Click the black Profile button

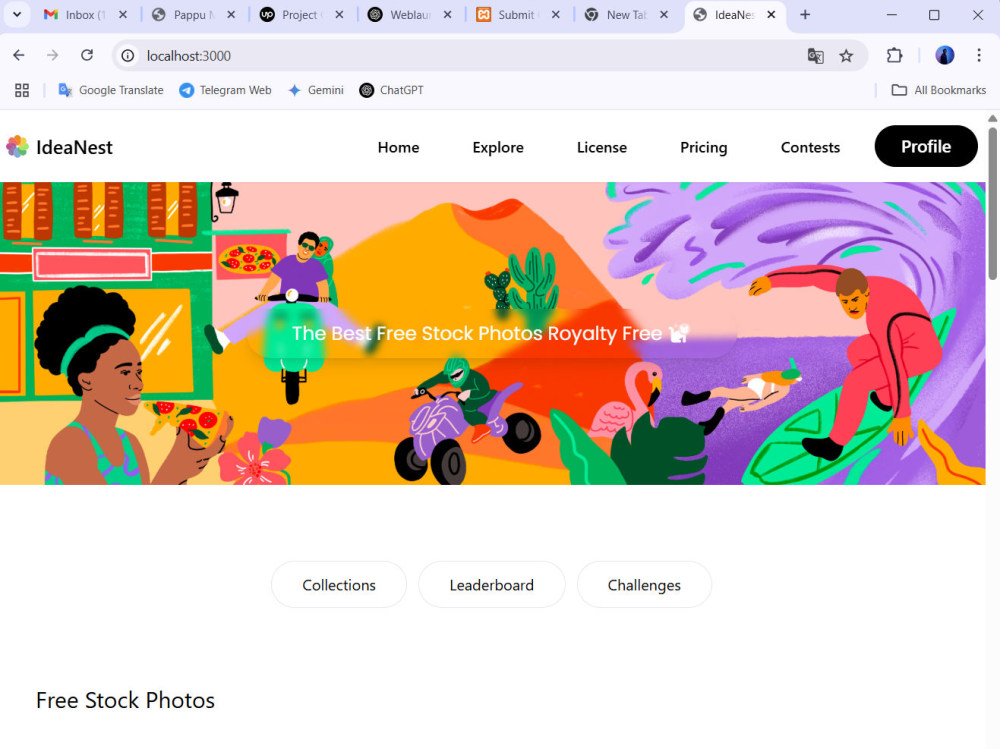coord(926,146)
